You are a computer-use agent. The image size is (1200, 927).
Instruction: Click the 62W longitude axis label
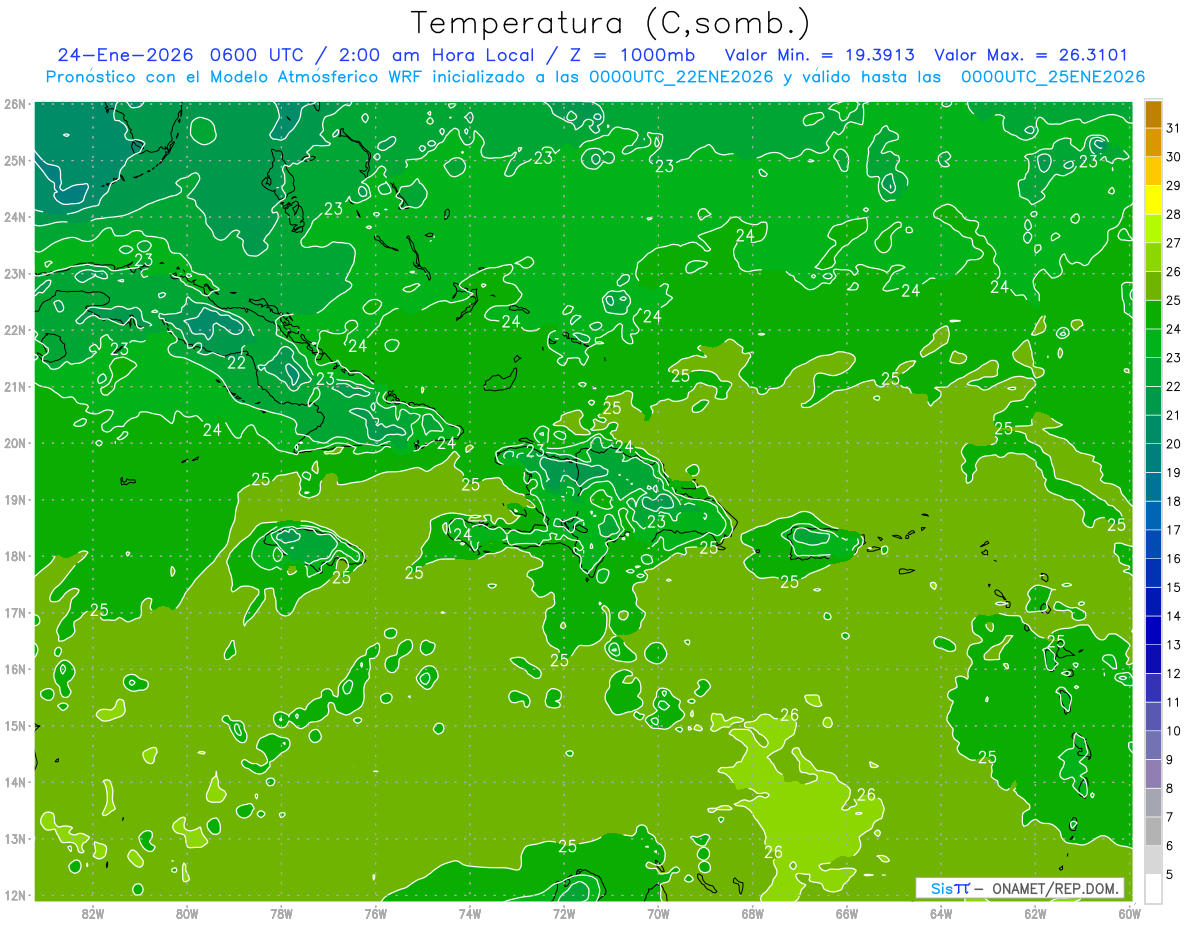[x=1035, y=912]
